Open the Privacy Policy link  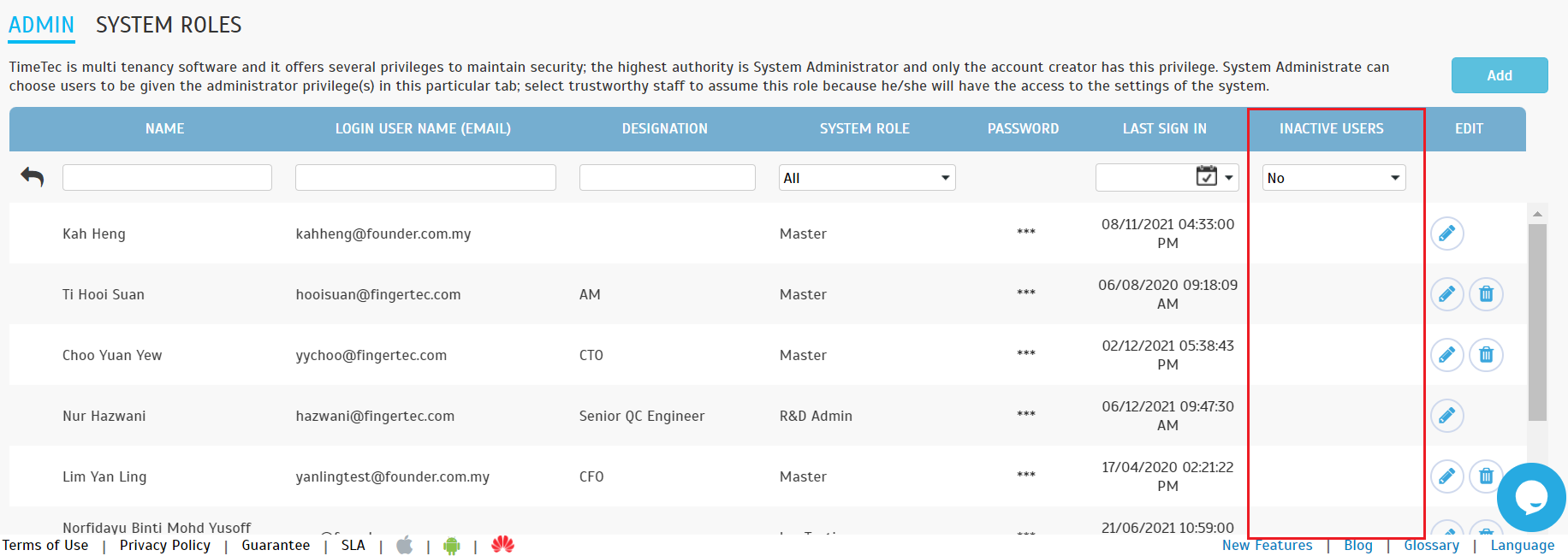click(165, 546)
